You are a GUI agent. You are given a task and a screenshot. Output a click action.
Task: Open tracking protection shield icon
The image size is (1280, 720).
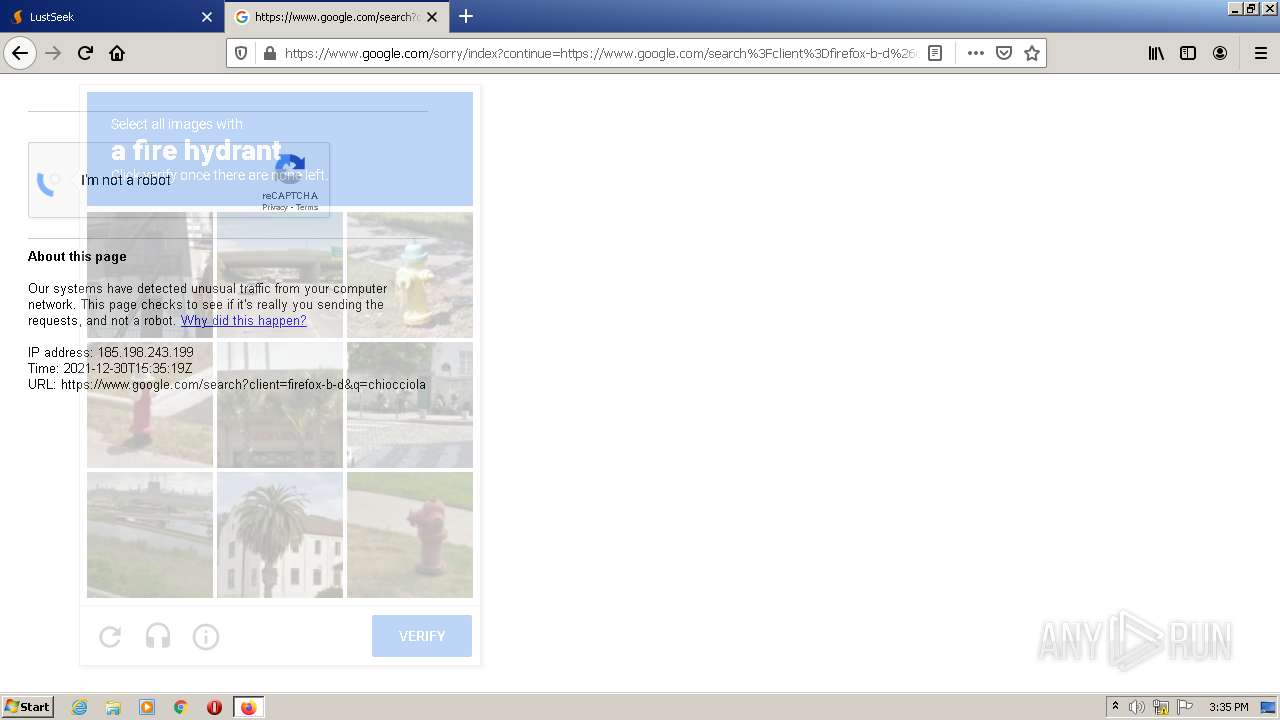pyautogui.click(x=241, y=53)
